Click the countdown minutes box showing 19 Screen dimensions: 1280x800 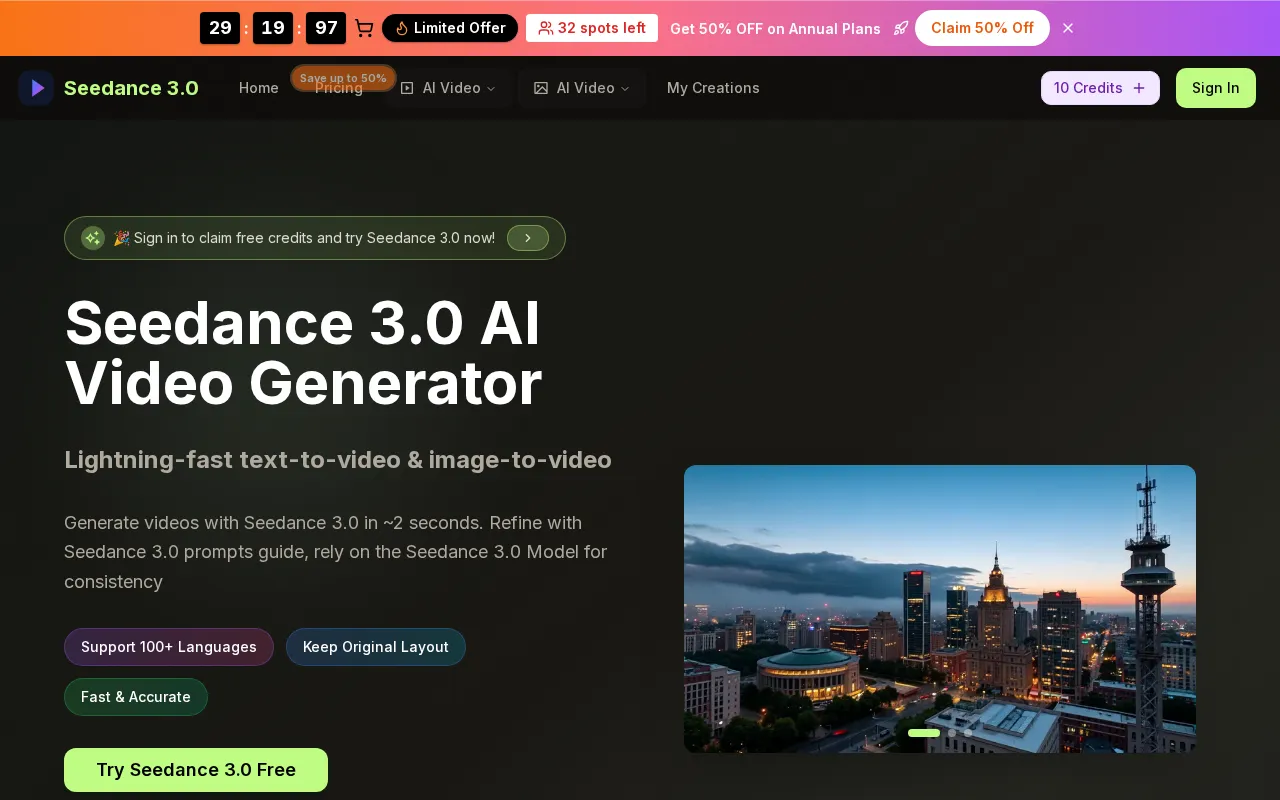pyautogui.click(x=273, y=28)
